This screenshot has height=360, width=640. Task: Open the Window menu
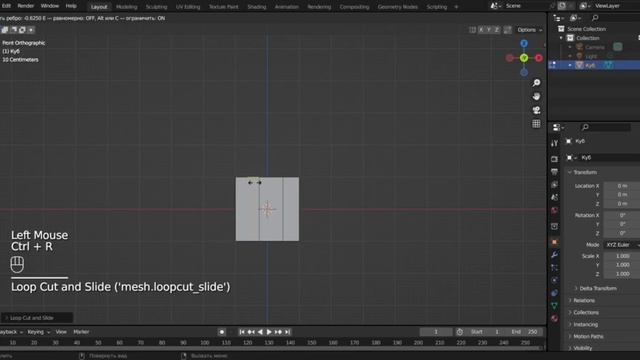click(x=49, y=6)
